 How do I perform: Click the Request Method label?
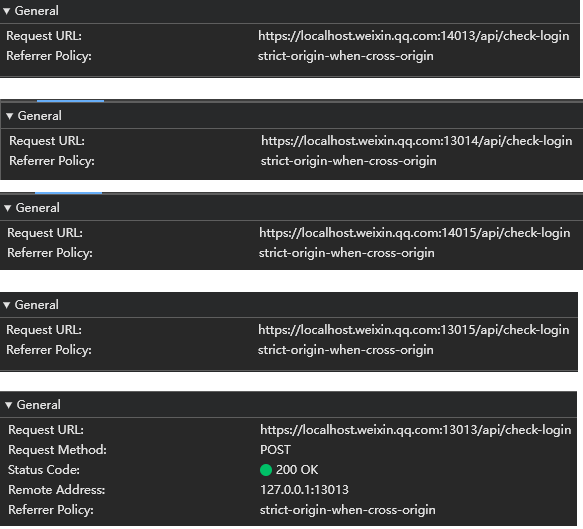tap(57, 450)
